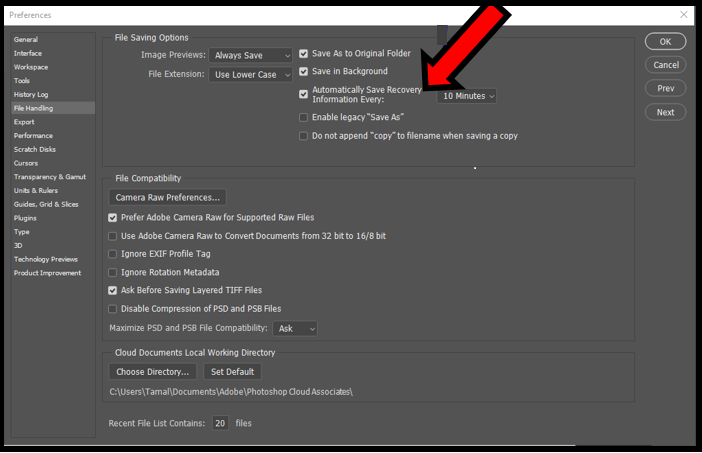This screenshot has width=702, height=453.
Task: Toggle Save As to Original Folder checkbox
Action: (x=304, y=54)
